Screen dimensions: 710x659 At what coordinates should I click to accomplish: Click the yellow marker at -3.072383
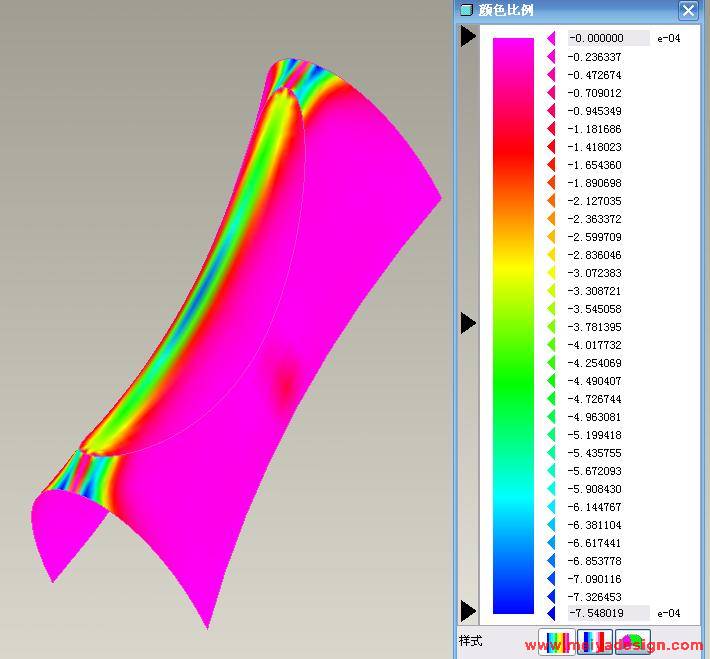tap(551, 273)
